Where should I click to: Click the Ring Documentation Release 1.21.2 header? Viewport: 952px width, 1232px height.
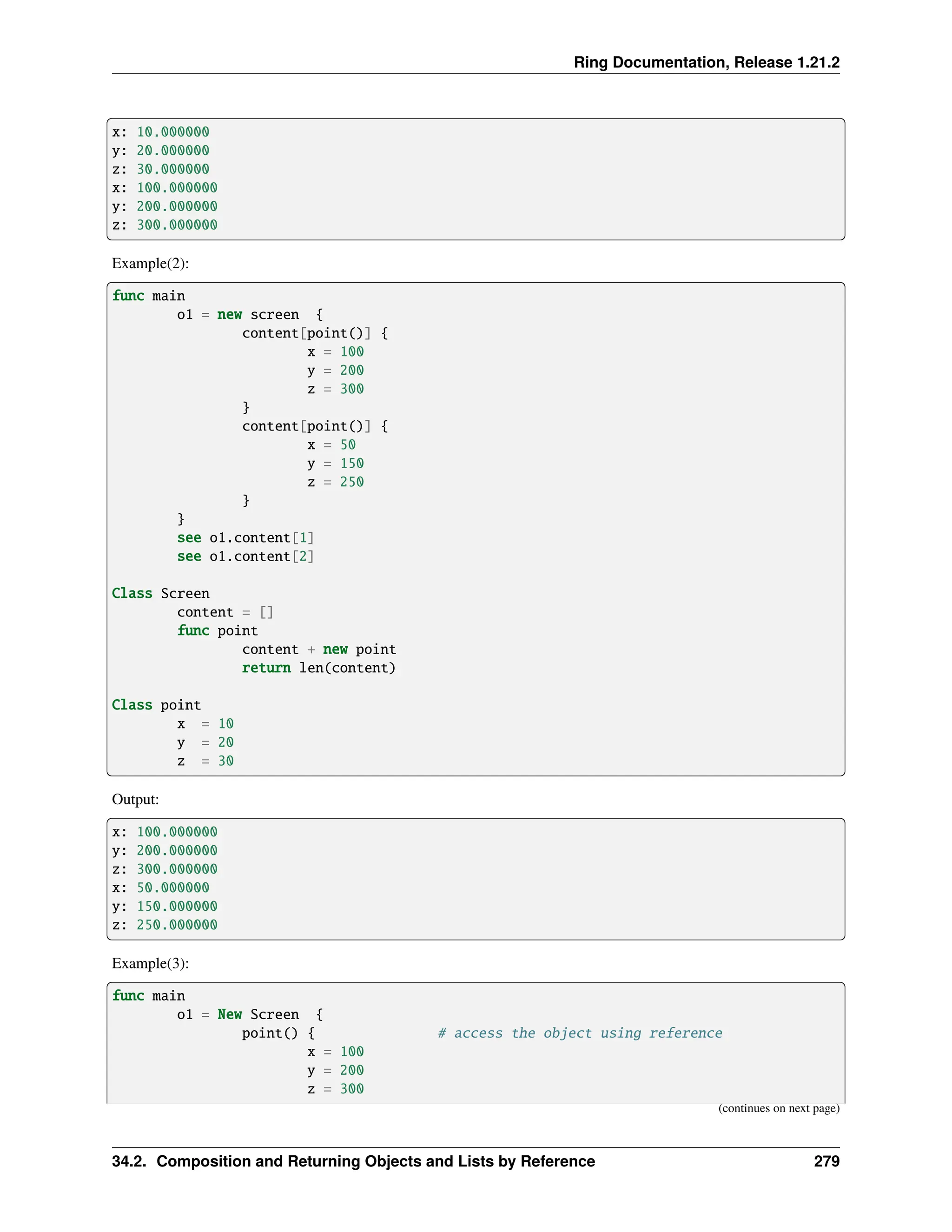click(x=706, y=62)
